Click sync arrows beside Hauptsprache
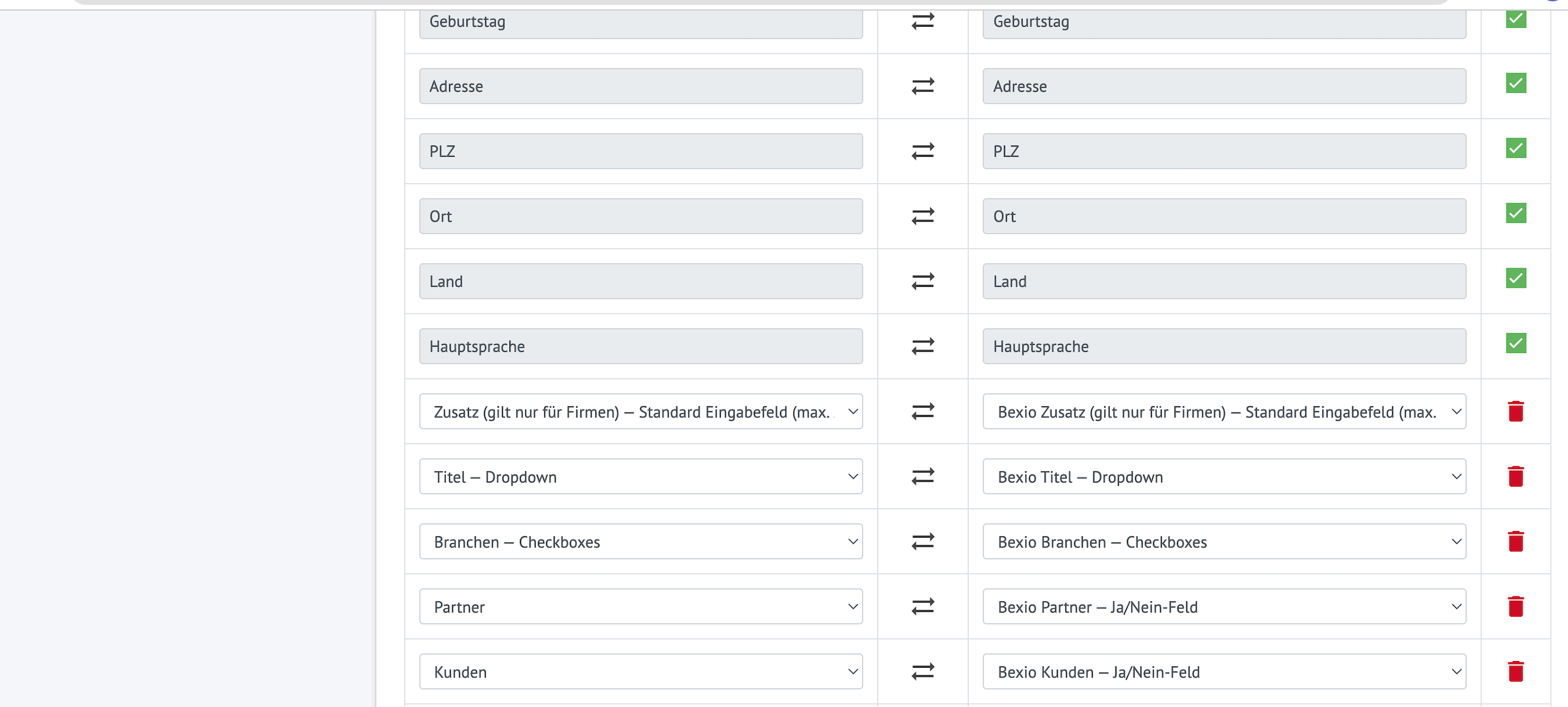The width and height of the screenshot is (1568, 707). (x=922, y=346)
